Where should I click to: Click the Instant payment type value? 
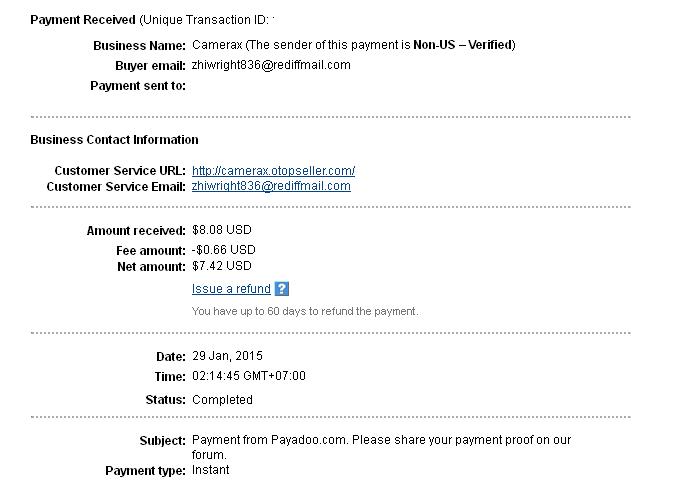210,470
